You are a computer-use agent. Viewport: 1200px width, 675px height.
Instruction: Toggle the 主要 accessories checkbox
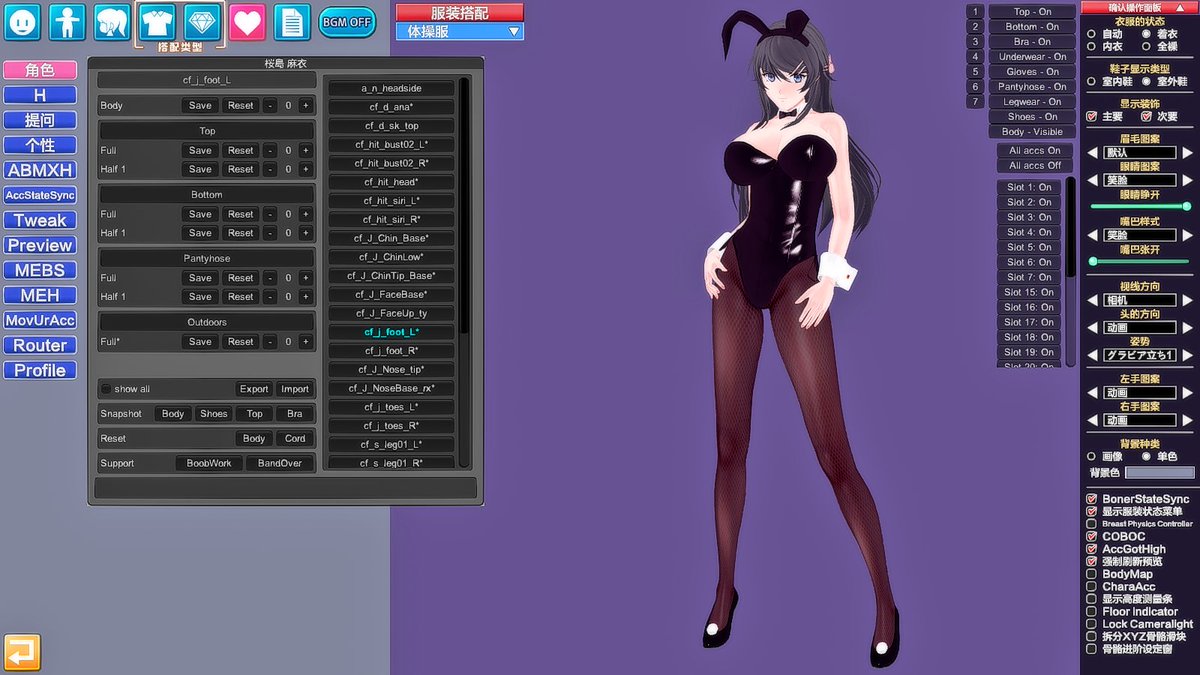click(x=1092, y=116)
